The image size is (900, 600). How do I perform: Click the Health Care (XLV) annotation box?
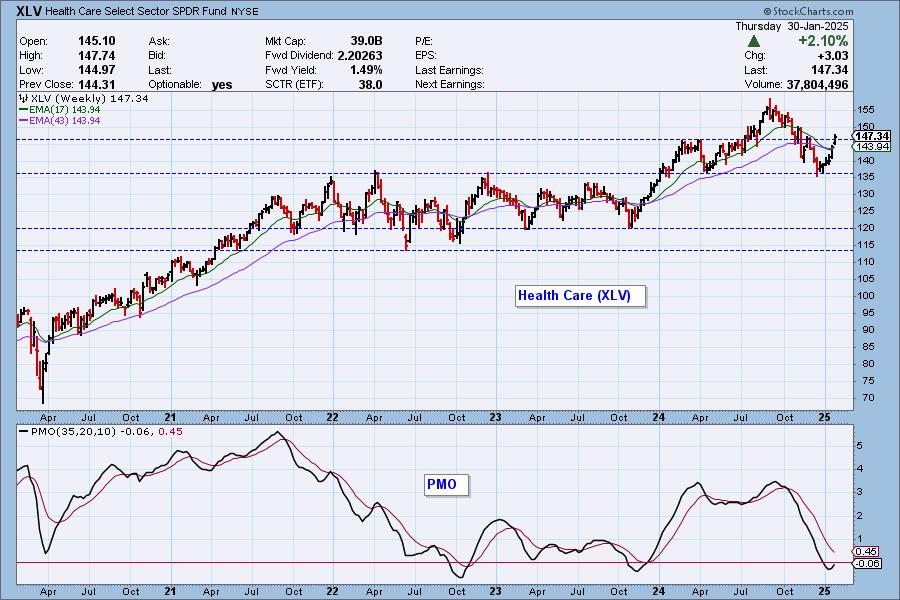(580, 296)
